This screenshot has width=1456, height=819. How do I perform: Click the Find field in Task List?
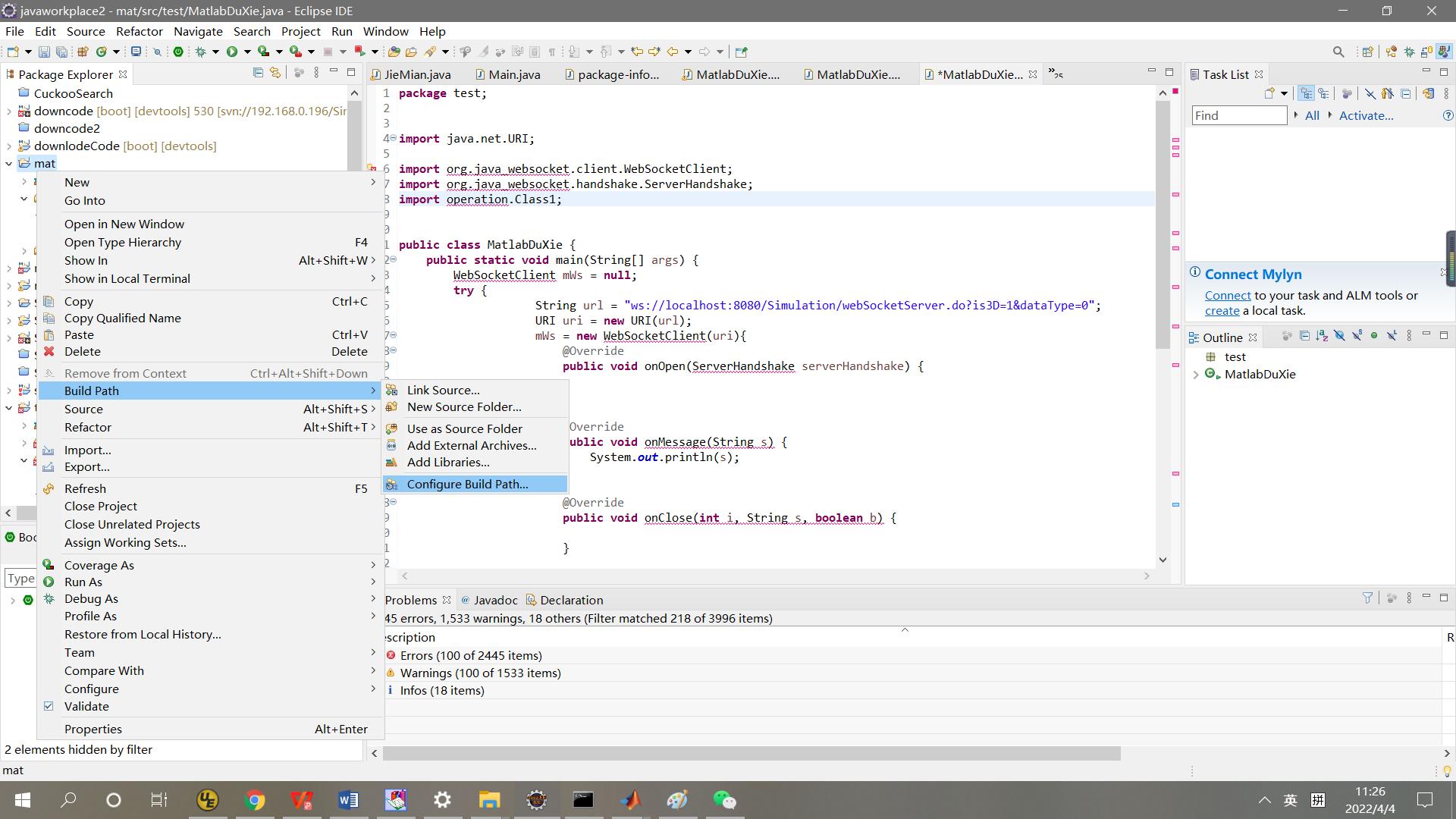(x=1238, y=115)
